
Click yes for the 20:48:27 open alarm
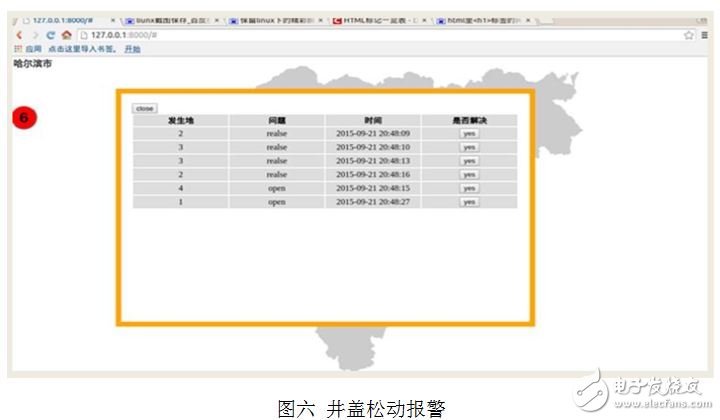point(468,202)
